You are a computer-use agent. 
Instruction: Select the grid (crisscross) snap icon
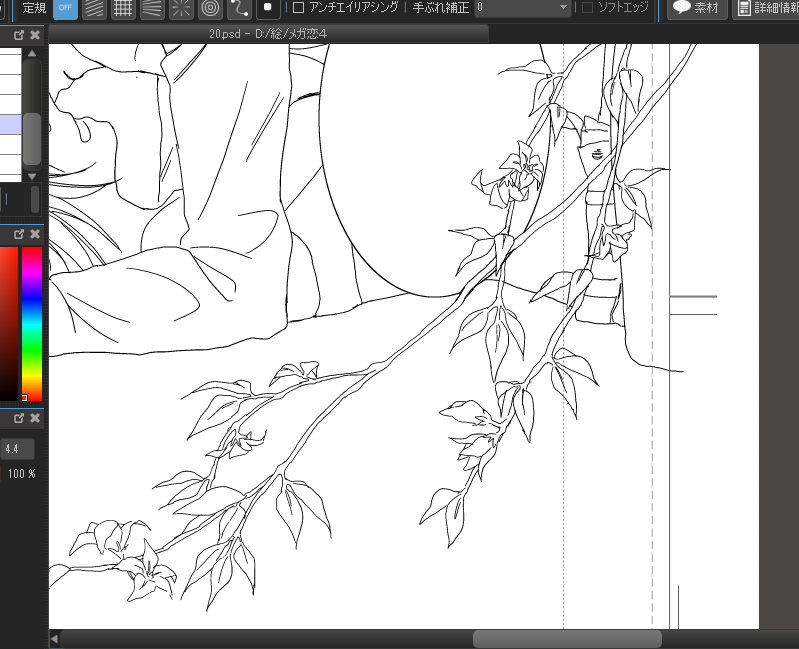tap(123, 8)
